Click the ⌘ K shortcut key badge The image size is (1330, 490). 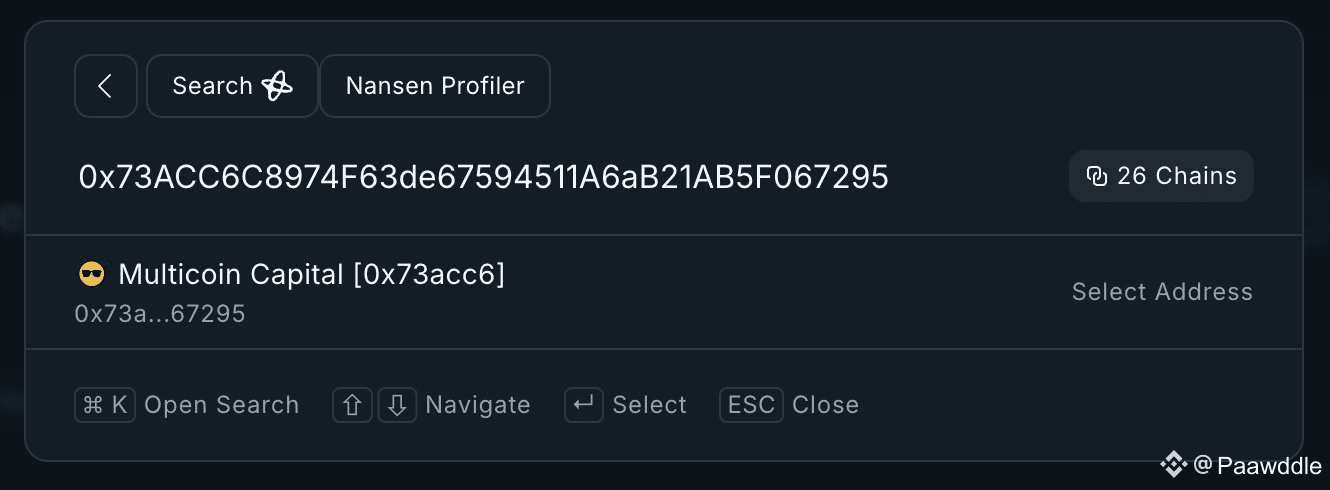pyautogui.click(x=105, y=405)
